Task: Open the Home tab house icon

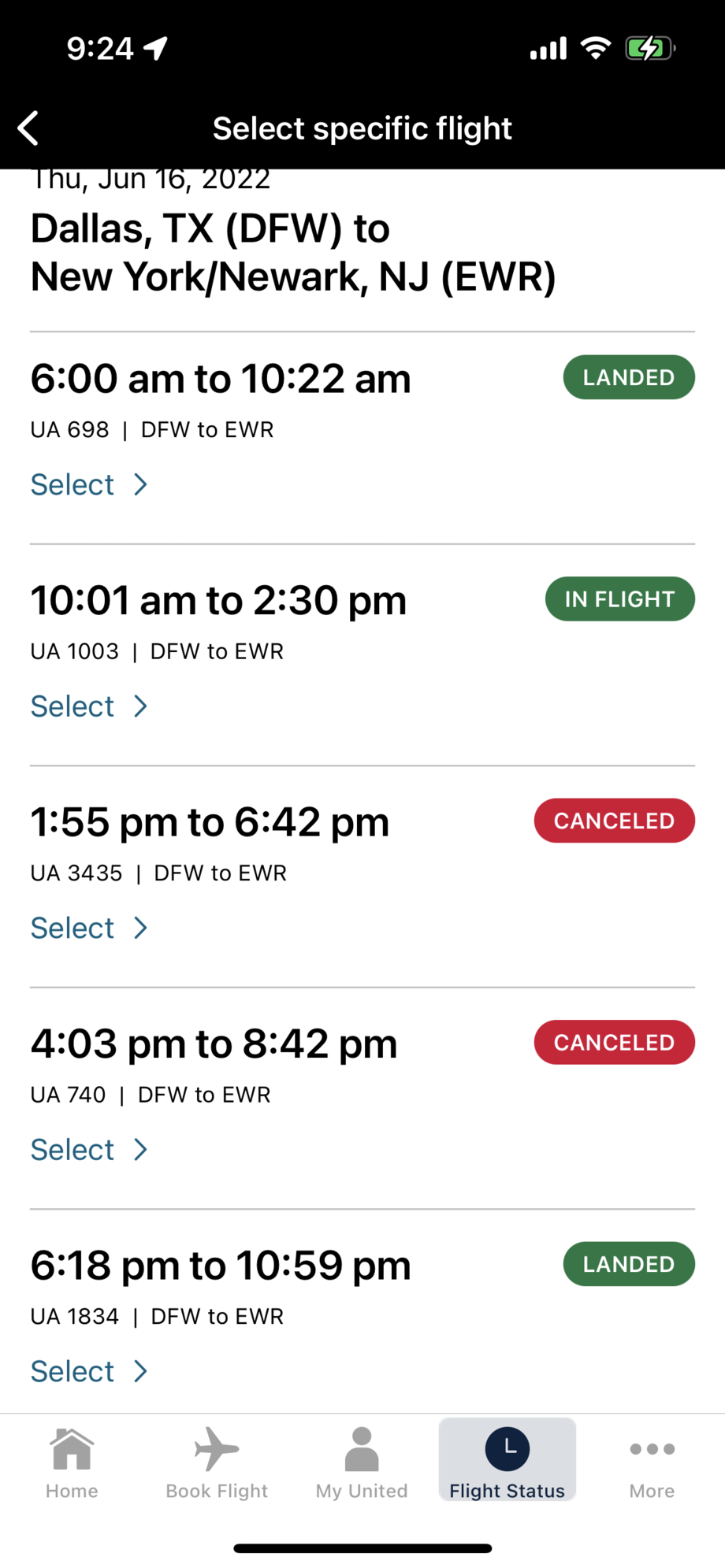Action: [72, 1449]
